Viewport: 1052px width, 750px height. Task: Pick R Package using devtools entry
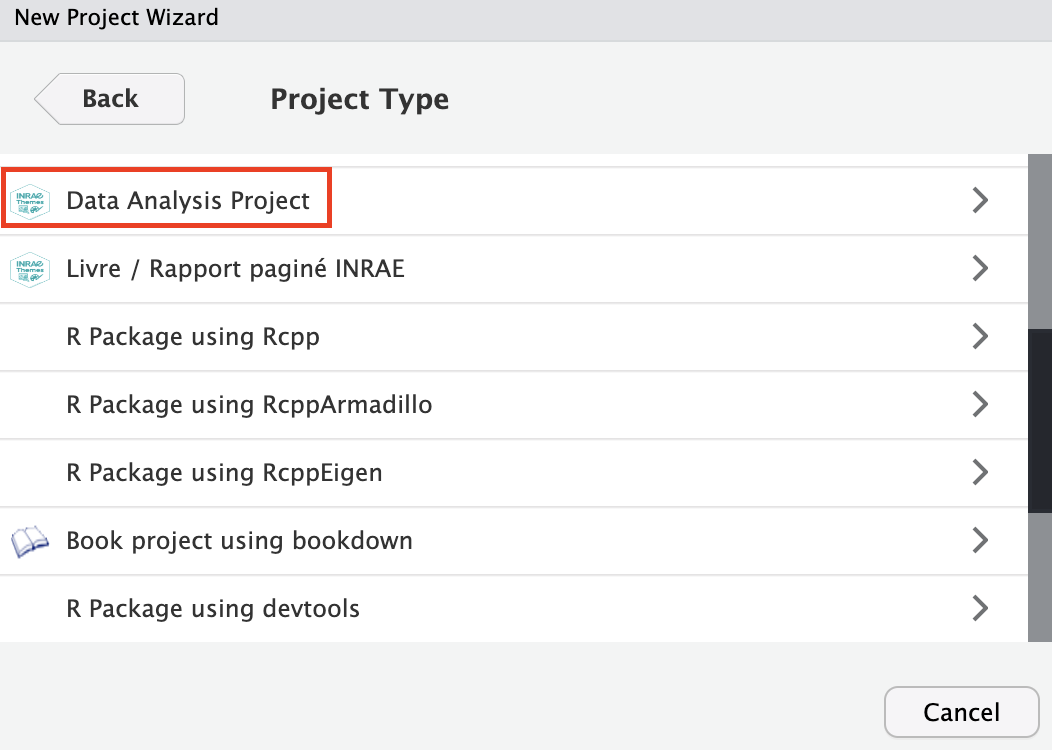[x=213, y=608]
